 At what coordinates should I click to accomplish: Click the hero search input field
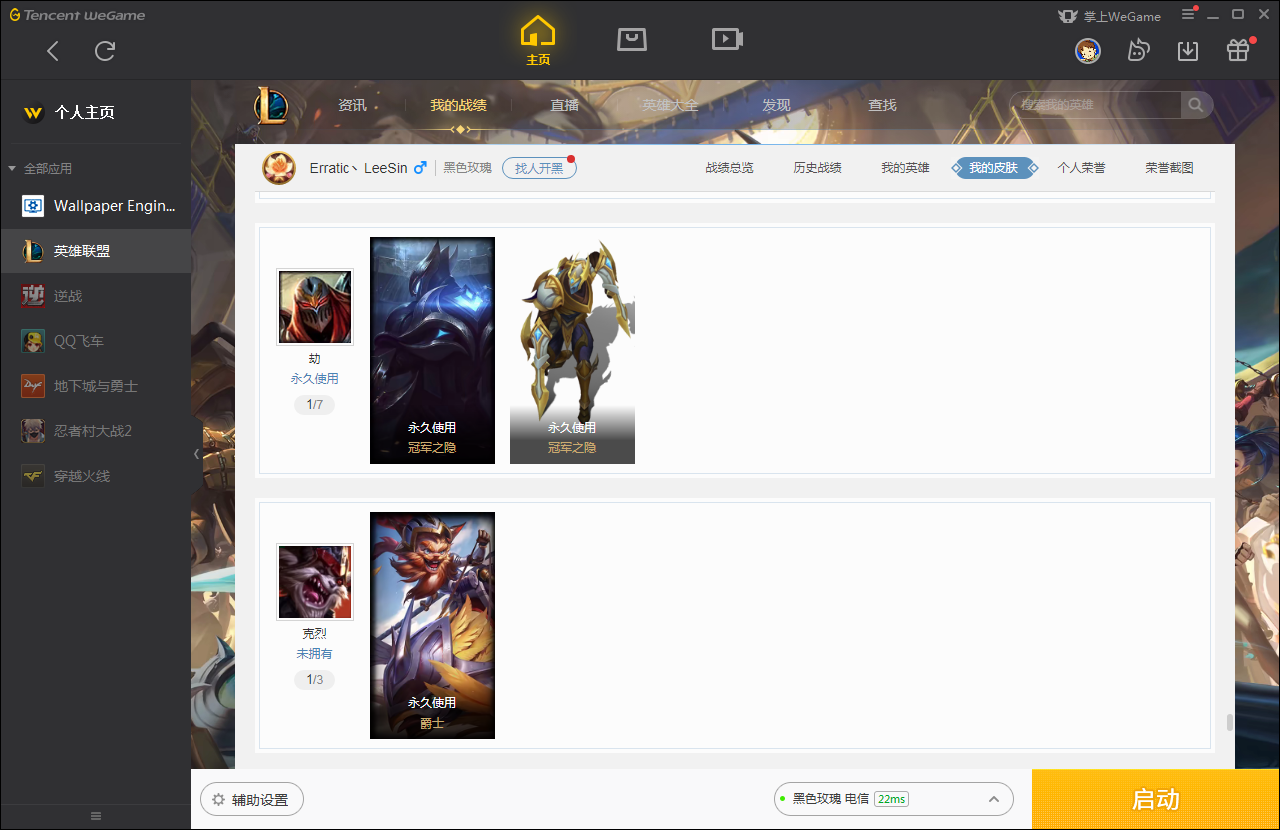tap(1096, 105)
